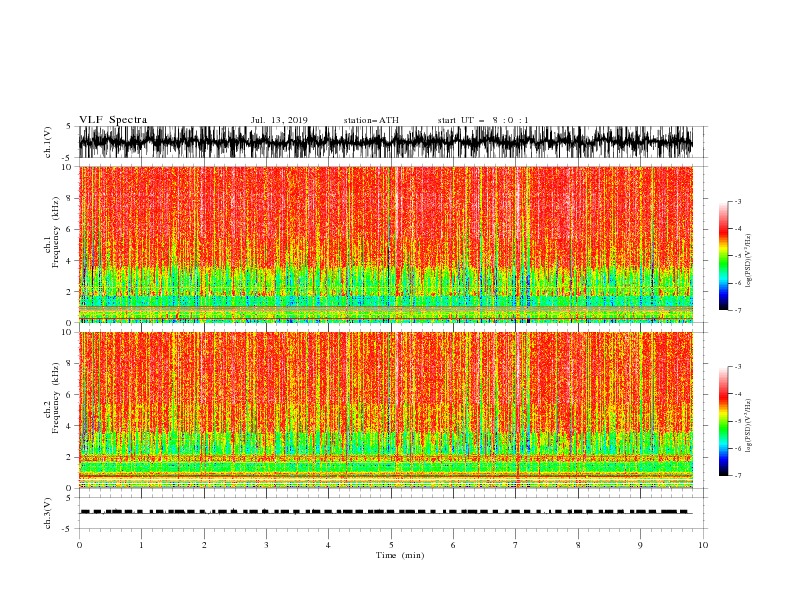The image size is (792, 612).
Task: Click the "start UT = 8 :0 :1" text
Action: (x=483, y=120)
